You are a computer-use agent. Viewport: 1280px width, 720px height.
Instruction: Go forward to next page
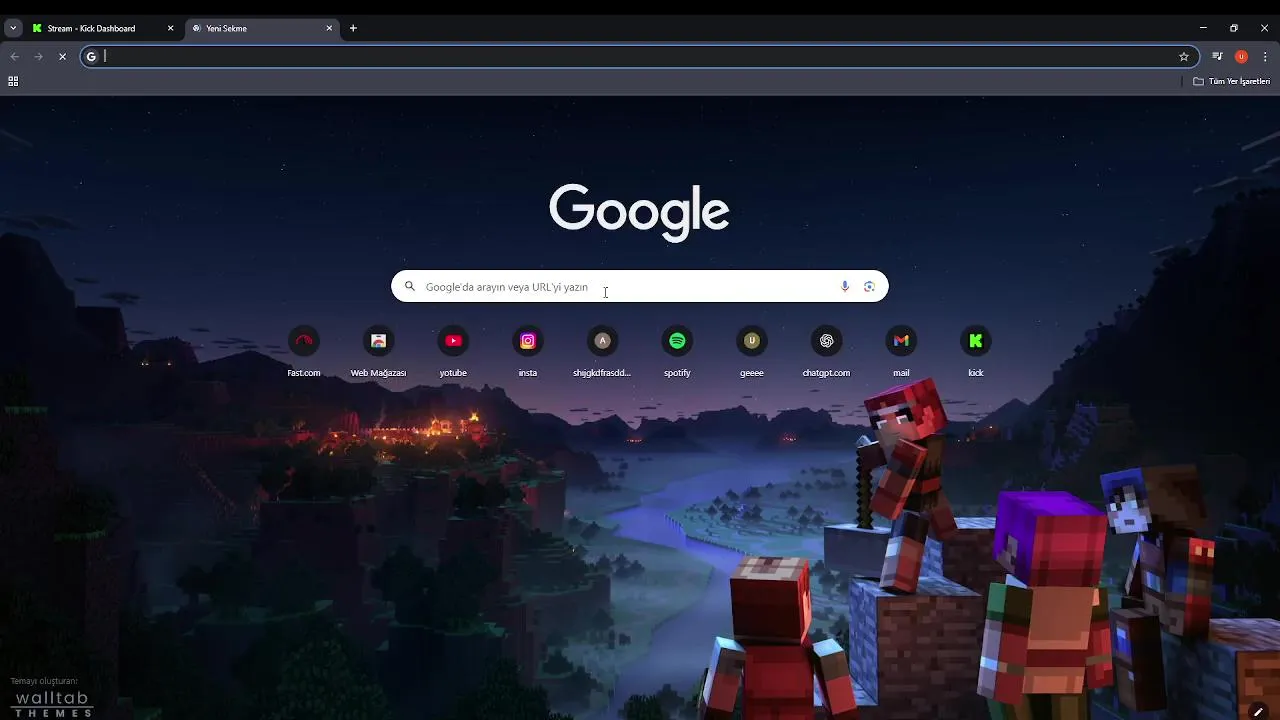(38, 57)
